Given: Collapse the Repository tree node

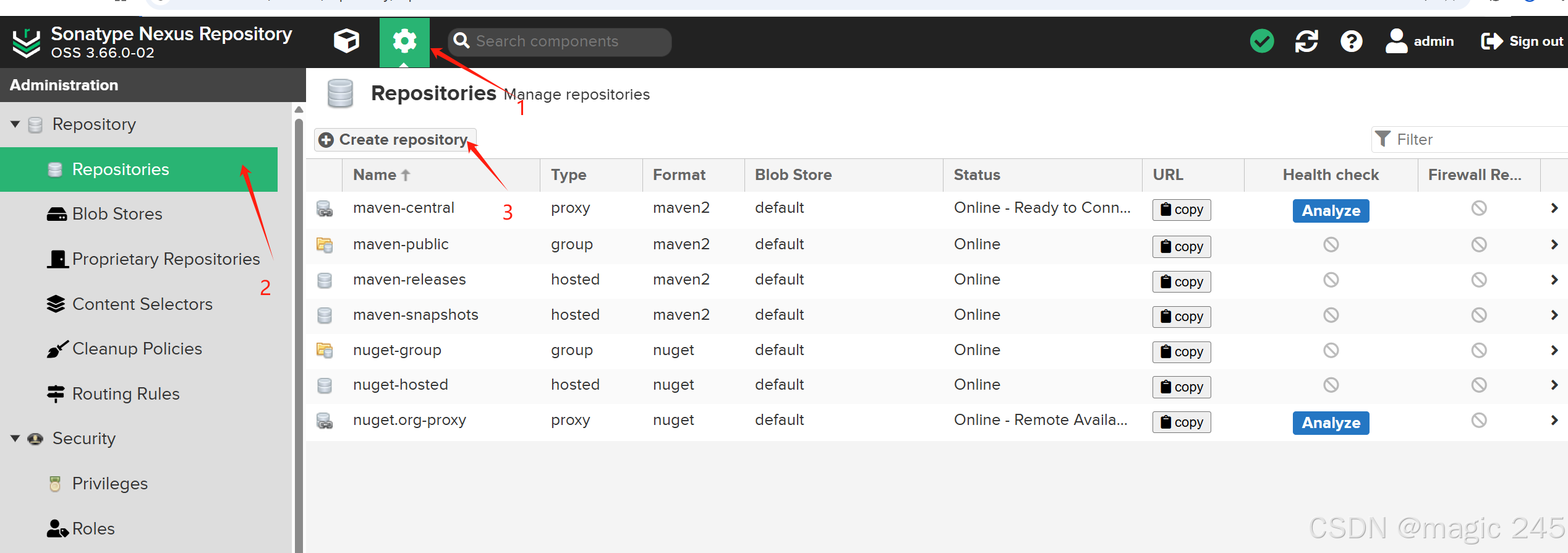Looking at the screenshot, I should (x=15, y=124).
